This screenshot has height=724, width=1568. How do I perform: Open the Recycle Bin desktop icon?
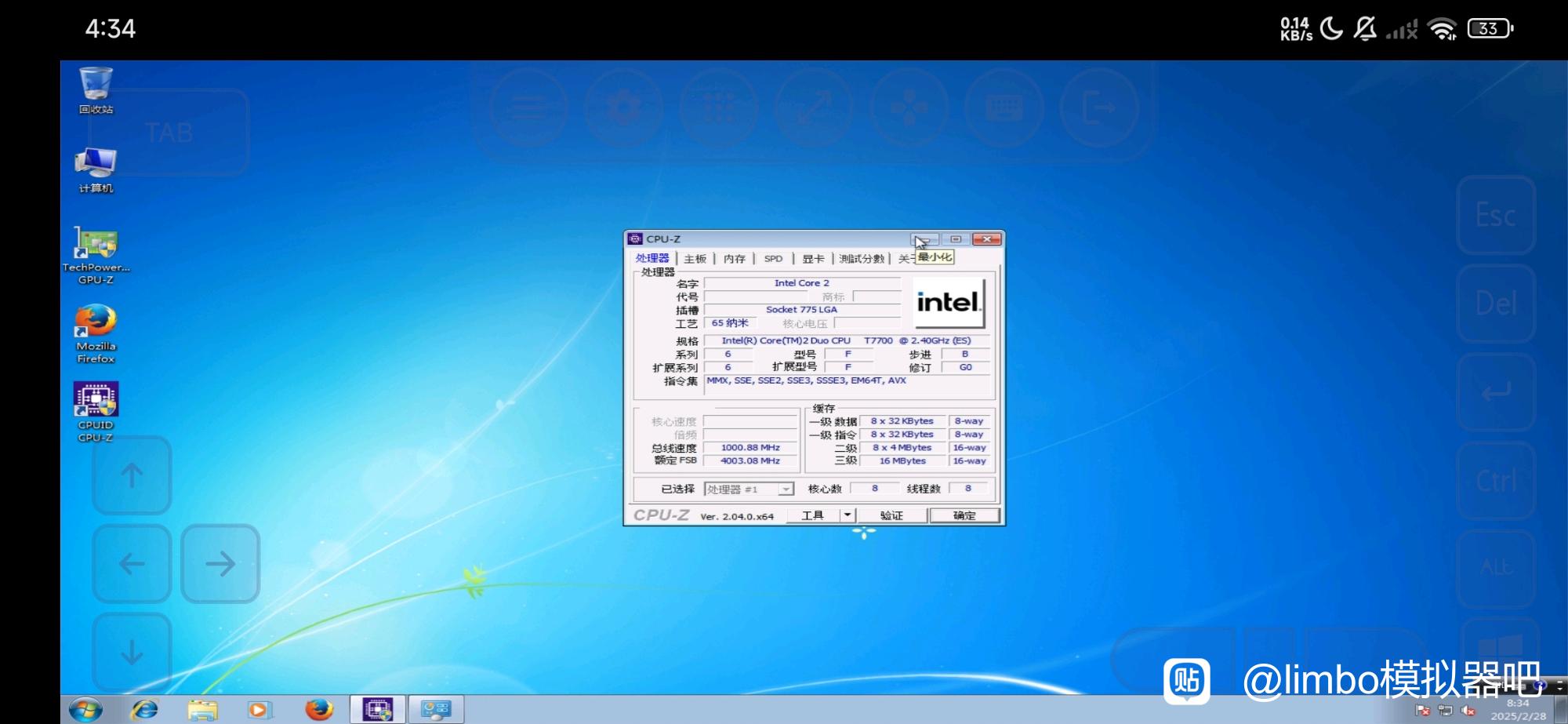[x=96, y=90]
